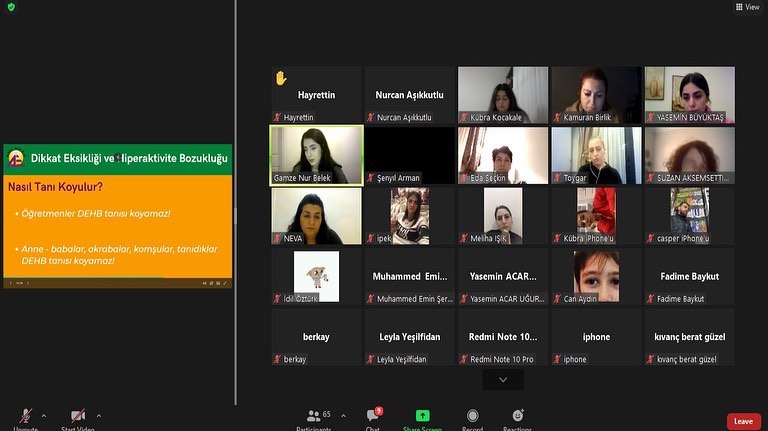Click the Record icon
Image resolution: width=768 pixels, height=431 pixels.
[x=472, y=416]
